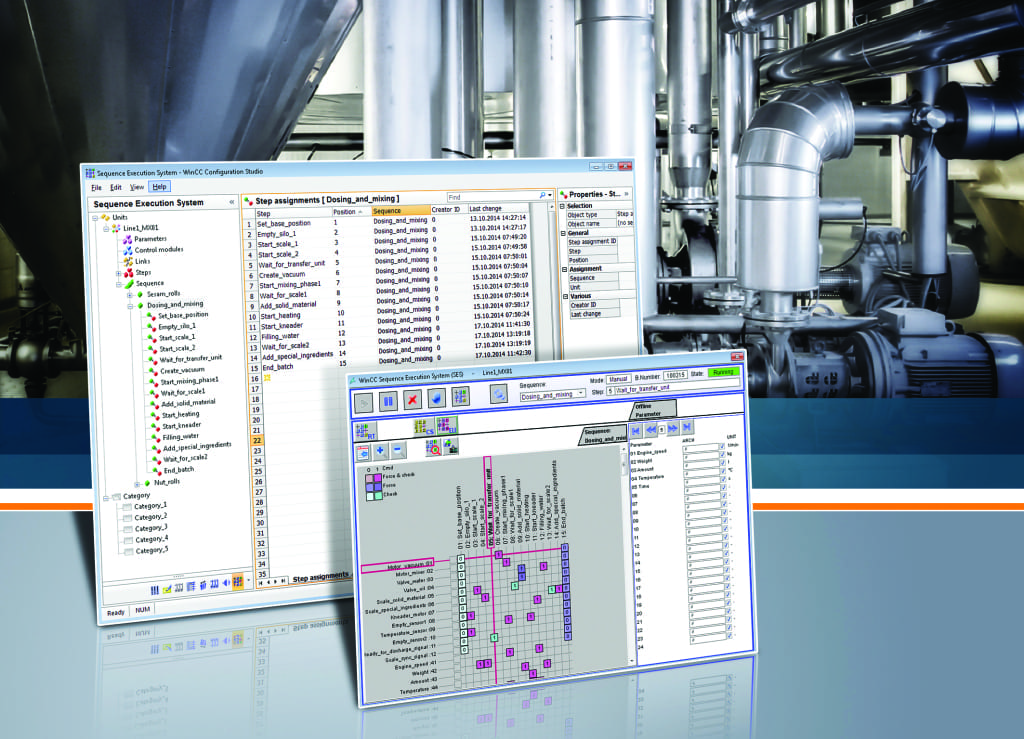Toggle the 02 Weight parameter checkbox
This screenshot has width=1024, height=739.
click(x=722, y=455)
